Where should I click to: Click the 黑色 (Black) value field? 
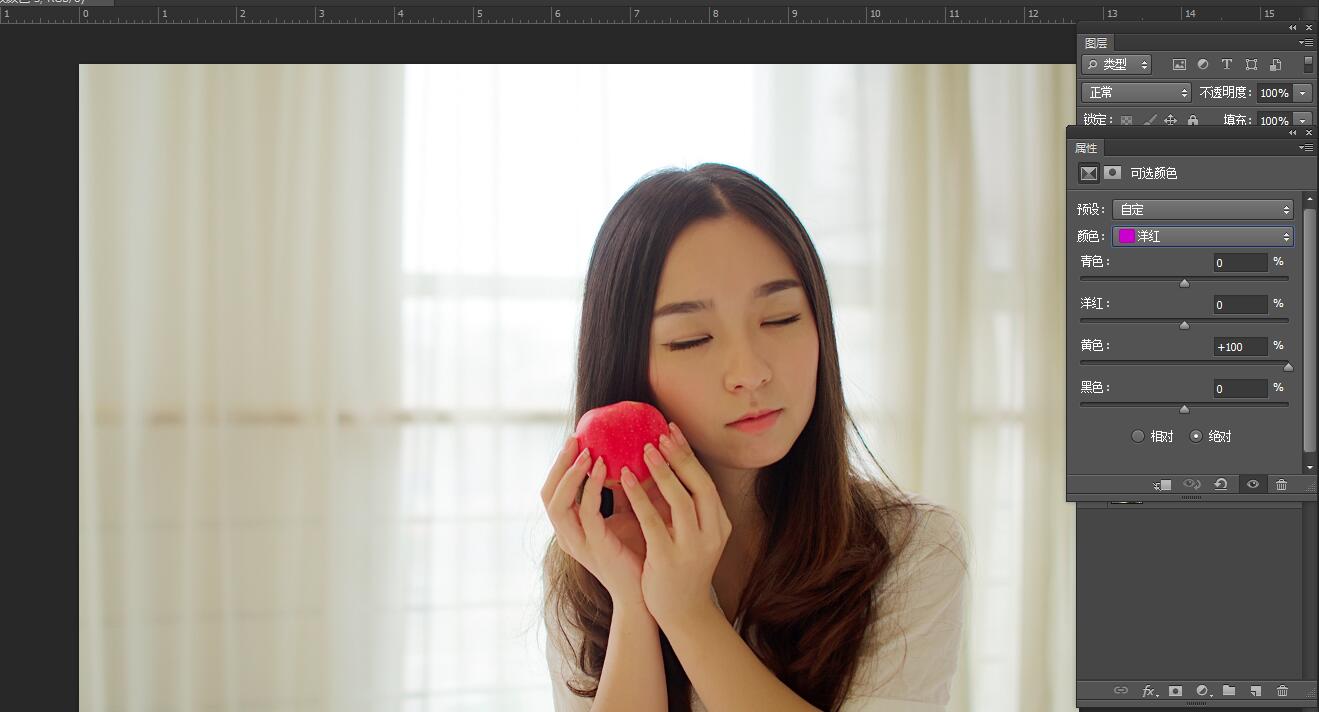[1240, 389]
